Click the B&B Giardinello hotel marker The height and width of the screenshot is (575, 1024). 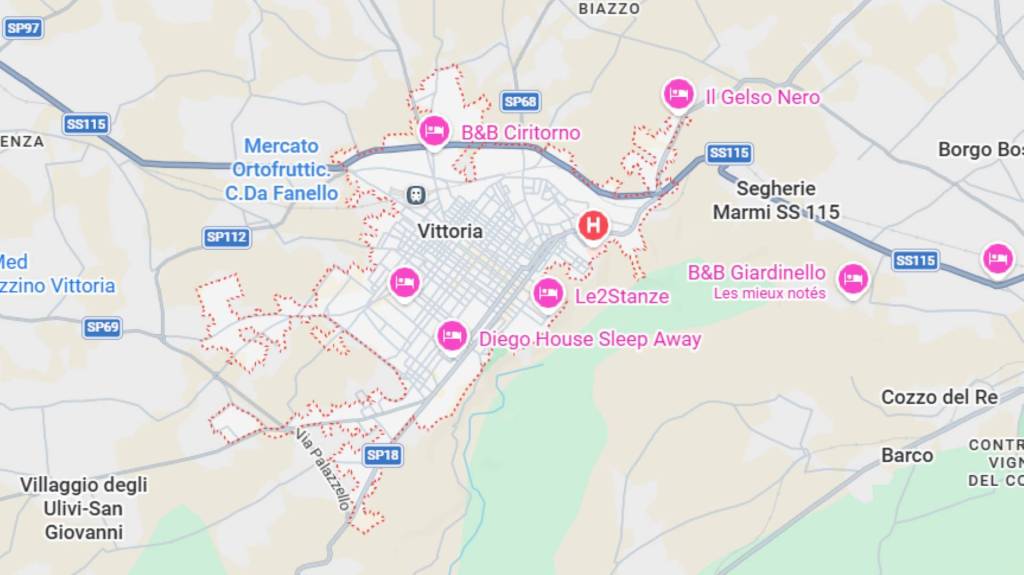coord(853,280)
